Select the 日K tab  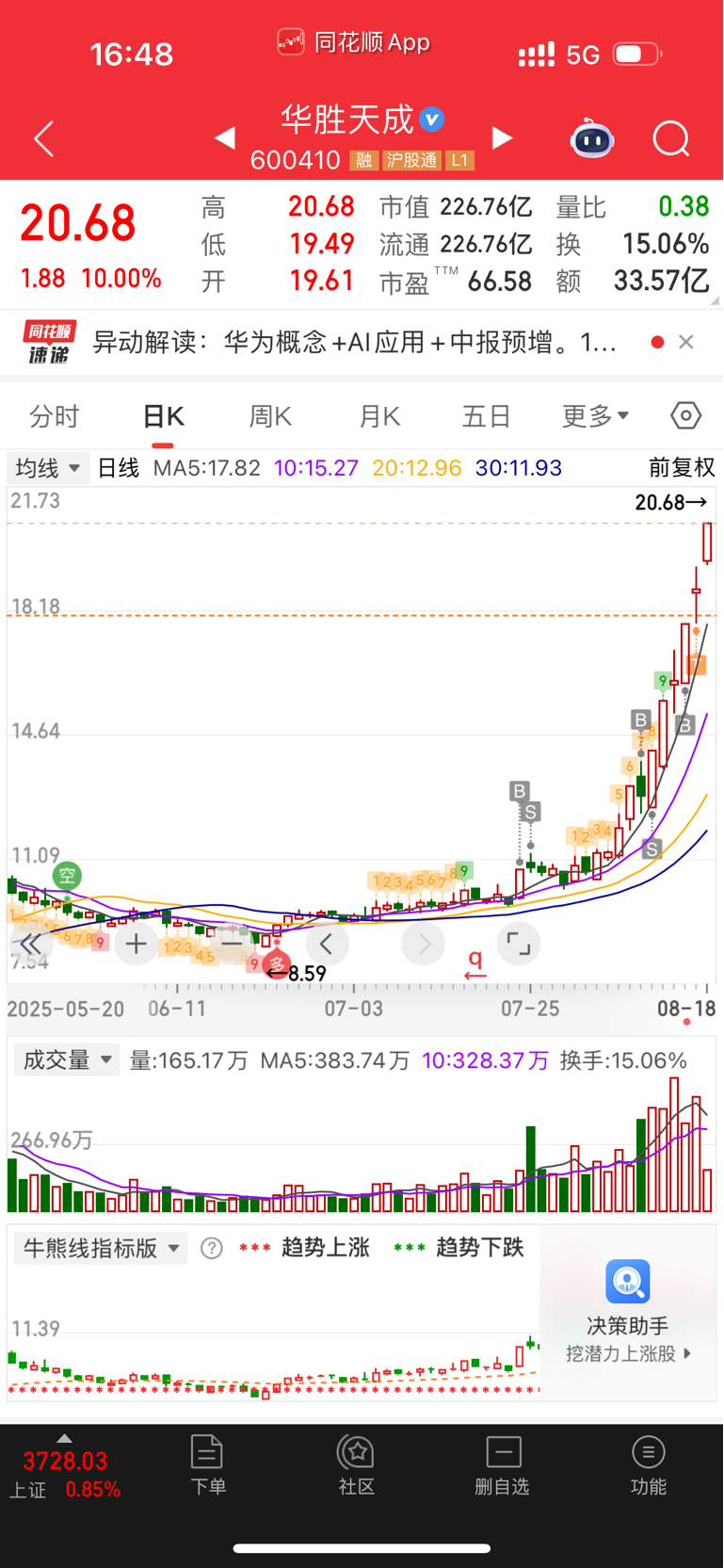click(163, 416)
